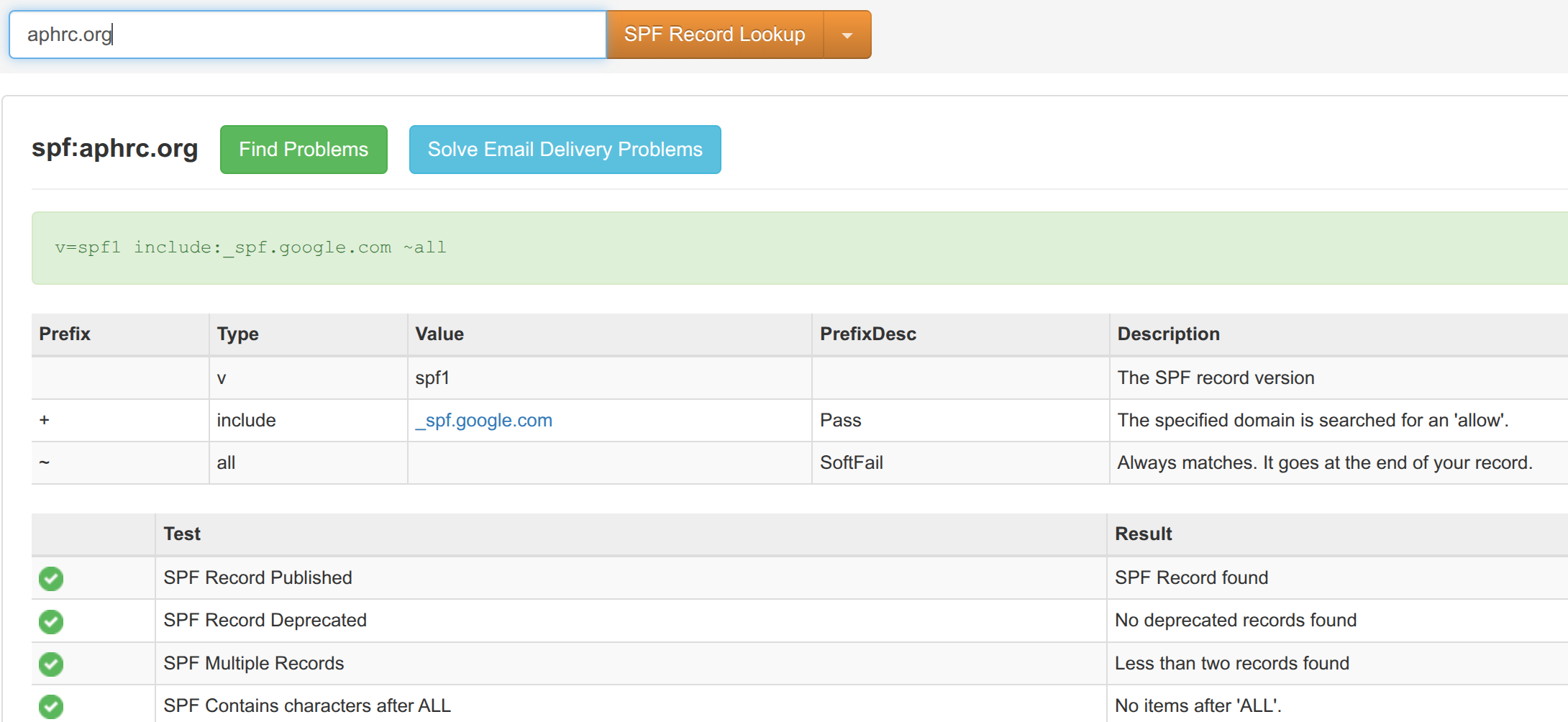This screenshot has height=722, width=1568.
Task: Click the Value column header
Action: click(x=439, y=334)
